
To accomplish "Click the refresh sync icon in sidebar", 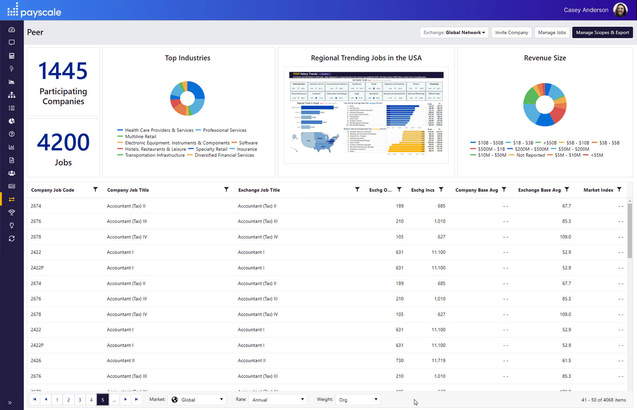I will [11, 239].
